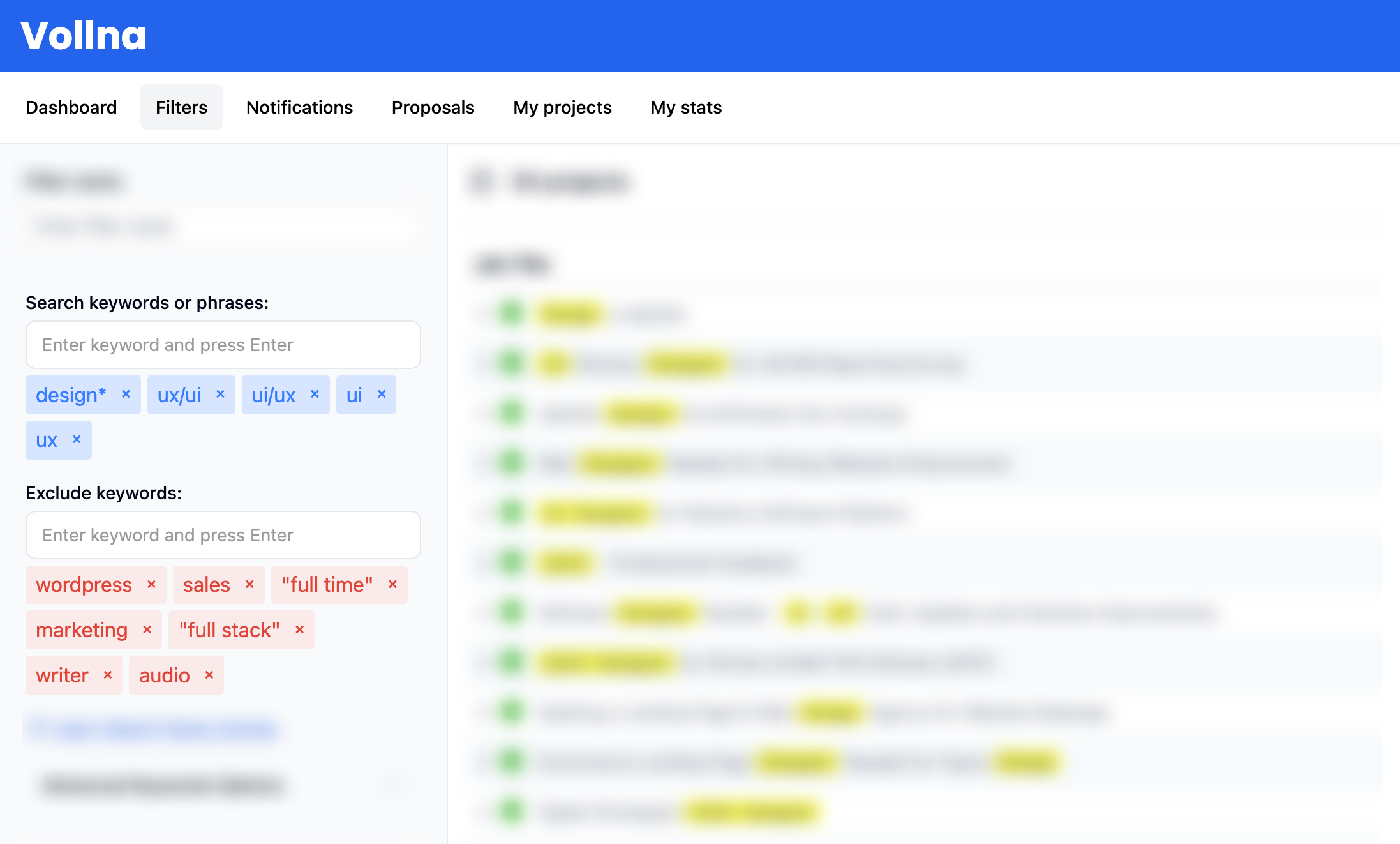Click the search keywords input field
This screenshot has width=1400, height=844.
223,345
